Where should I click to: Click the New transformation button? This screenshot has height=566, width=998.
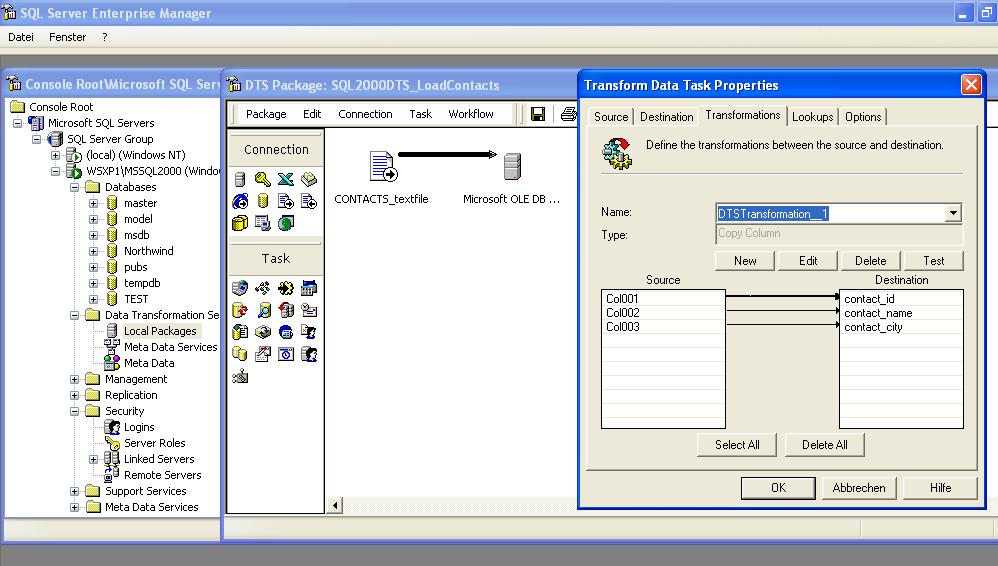point(745,260)
